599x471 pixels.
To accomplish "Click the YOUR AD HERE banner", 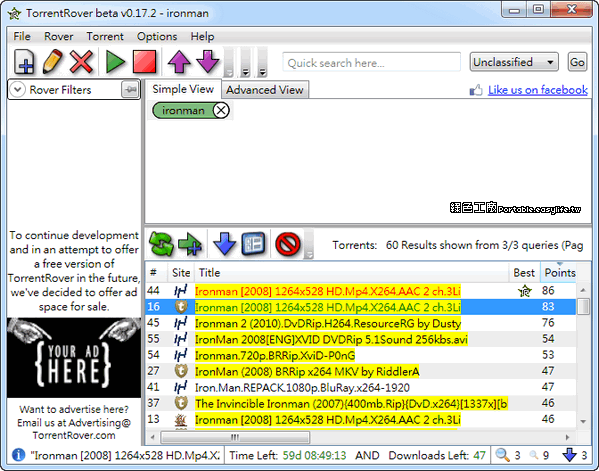I will coord(74,358).
